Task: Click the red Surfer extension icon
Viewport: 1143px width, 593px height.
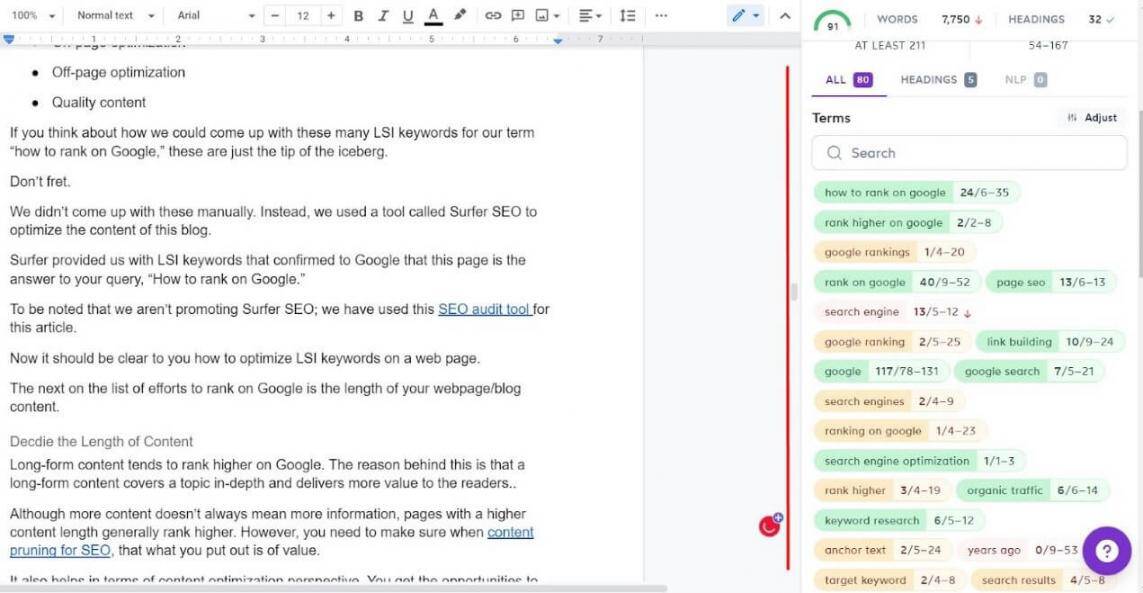Action: pos(769,525)
